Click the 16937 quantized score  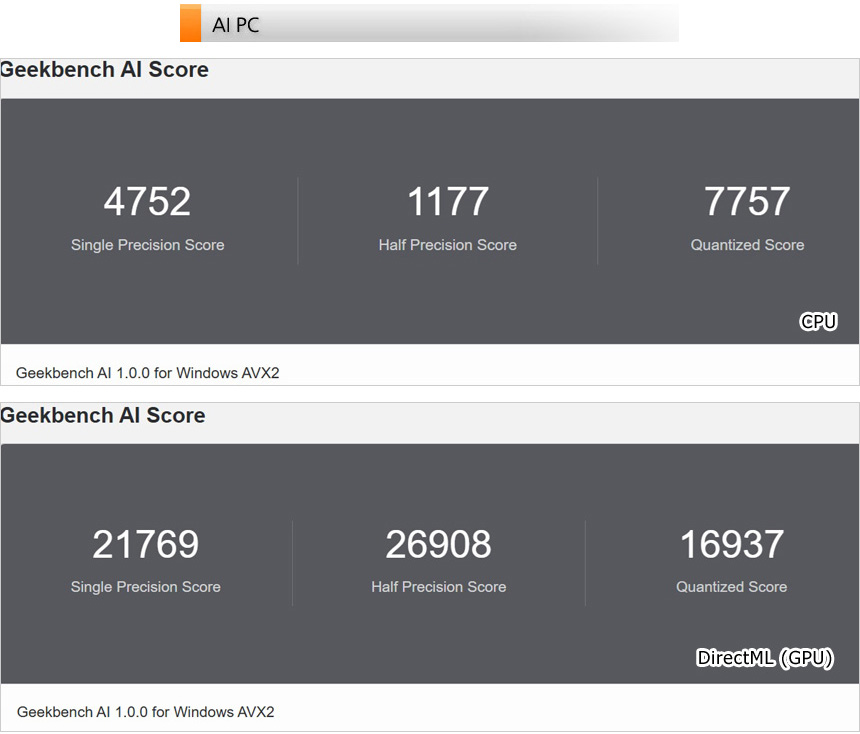(x=731, y=545)
